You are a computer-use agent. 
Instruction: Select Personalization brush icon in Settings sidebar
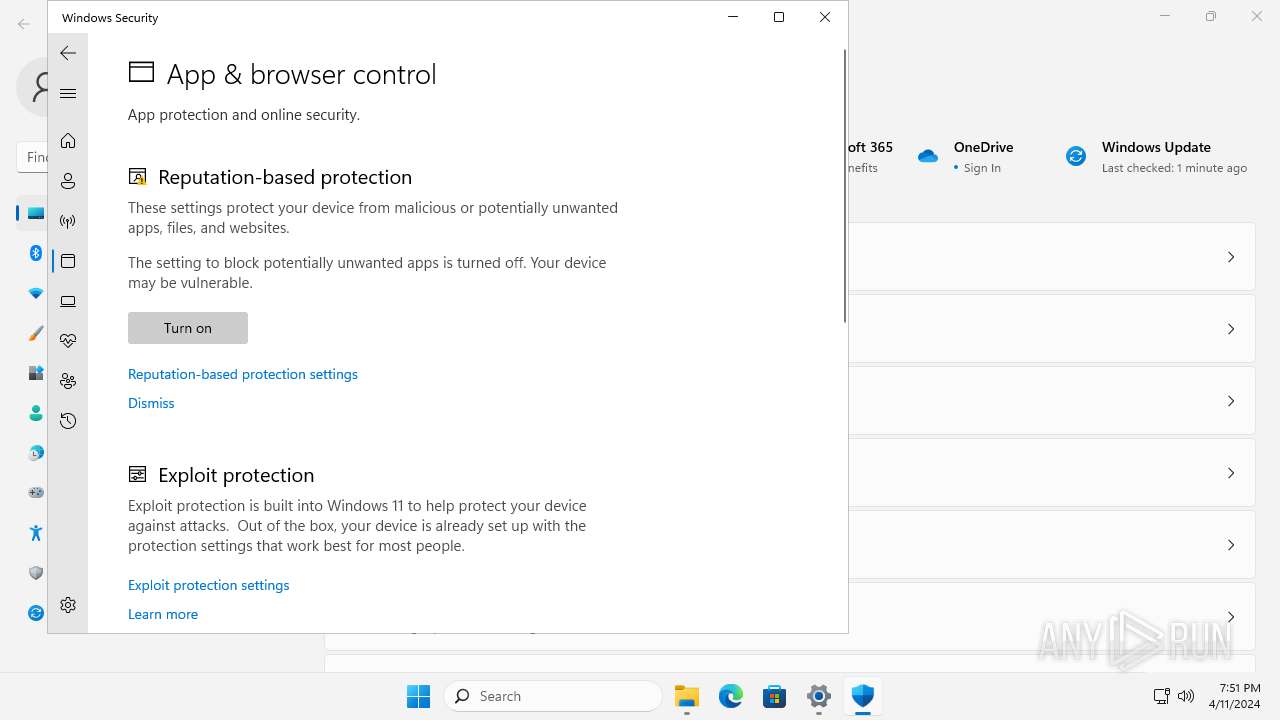(x=36, y=333)
